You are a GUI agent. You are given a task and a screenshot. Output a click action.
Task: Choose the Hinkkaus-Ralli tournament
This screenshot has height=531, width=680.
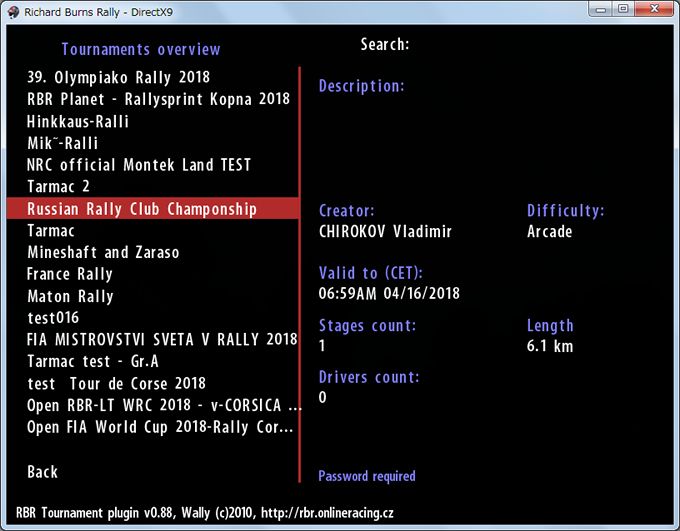[x=78, y=121]
